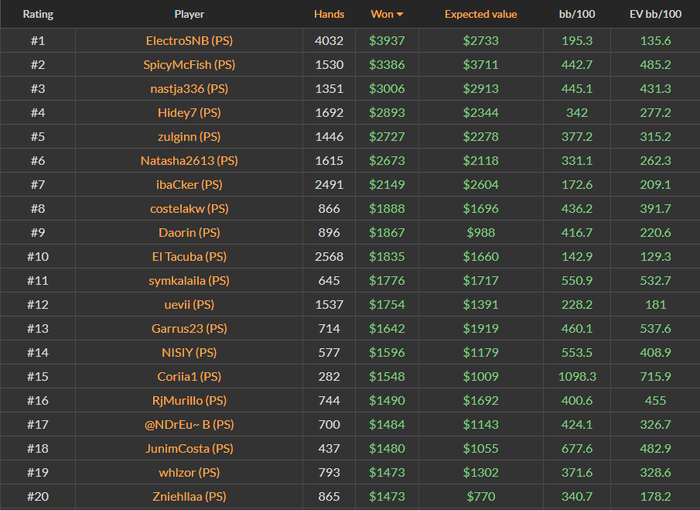This screenshot has height=510, width=700.
Task: Click El Tacuba (PS) player name
Action: 189,256
